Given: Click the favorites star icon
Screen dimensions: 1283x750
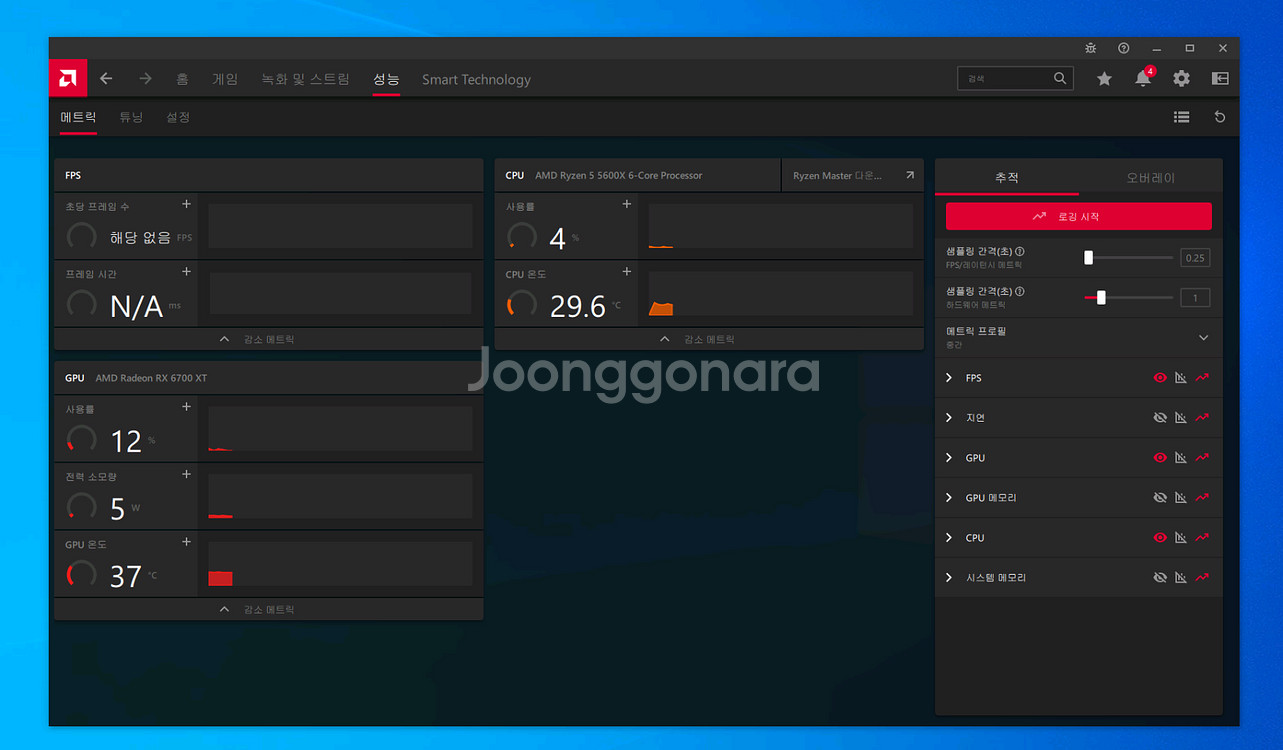Looking at the screenshot, I should 1104,79.
